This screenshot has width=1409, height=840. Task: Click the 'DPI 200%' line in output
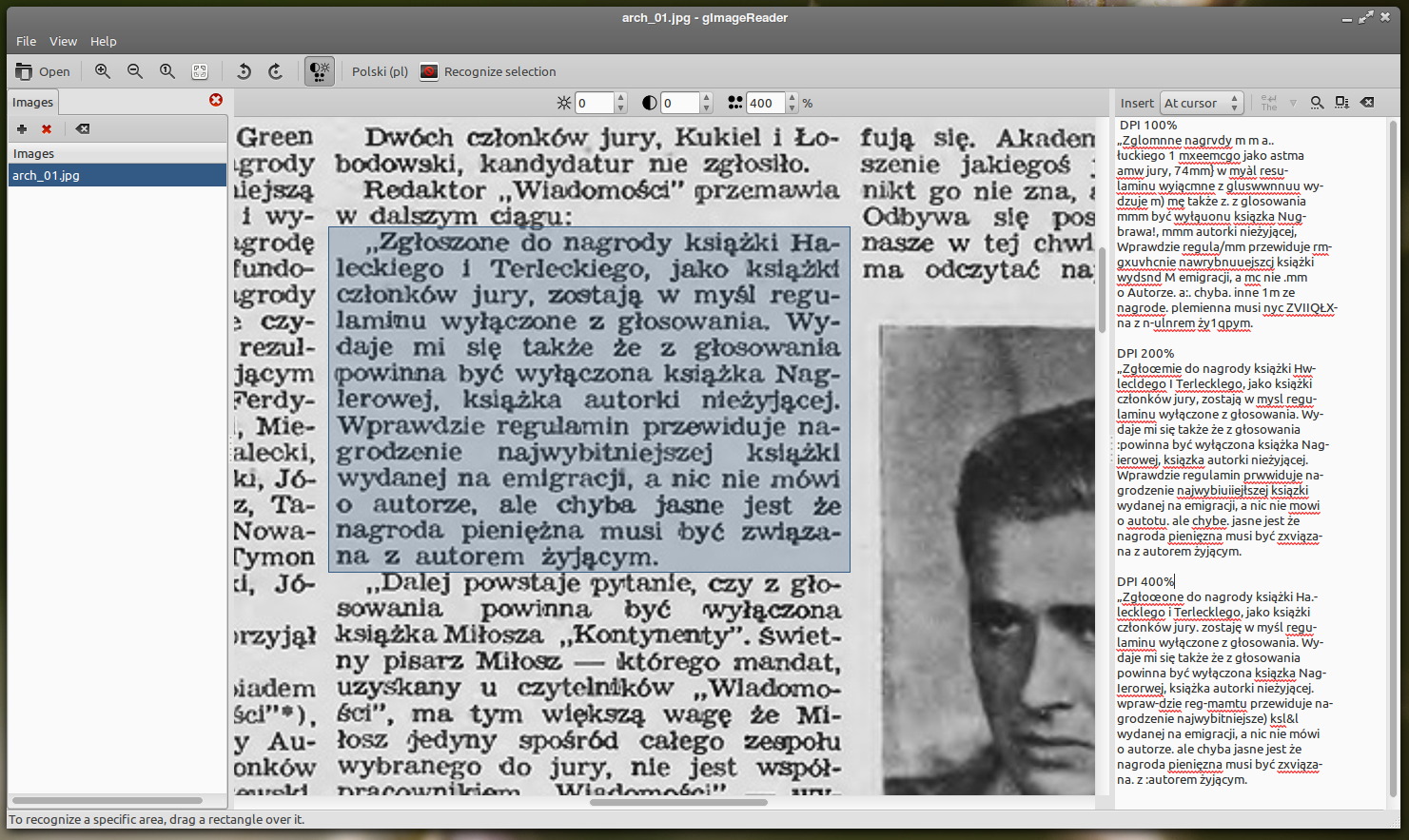(1145, 353)
